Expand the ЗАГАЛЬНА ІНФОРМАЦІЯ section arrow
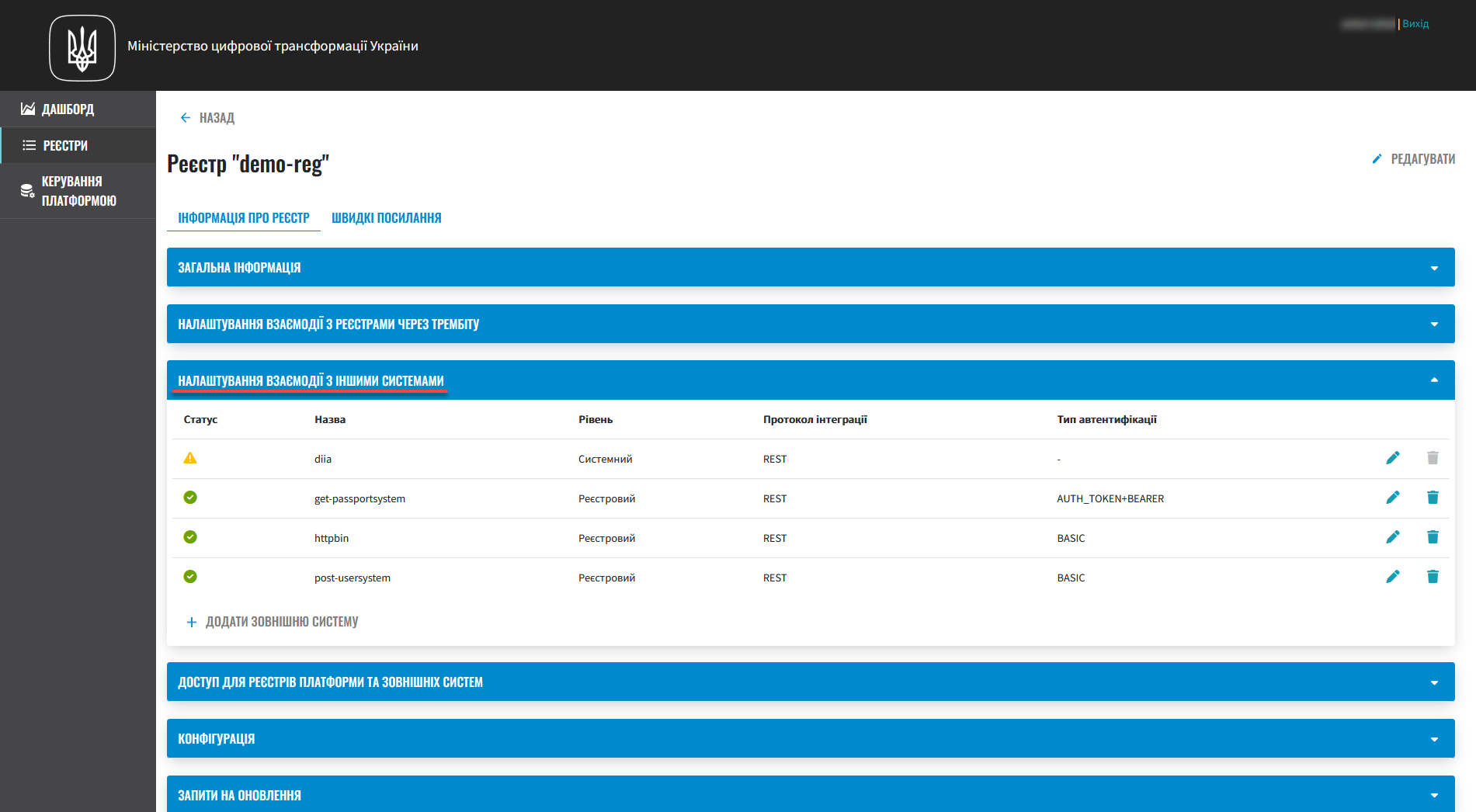 tap(1434, 268)
